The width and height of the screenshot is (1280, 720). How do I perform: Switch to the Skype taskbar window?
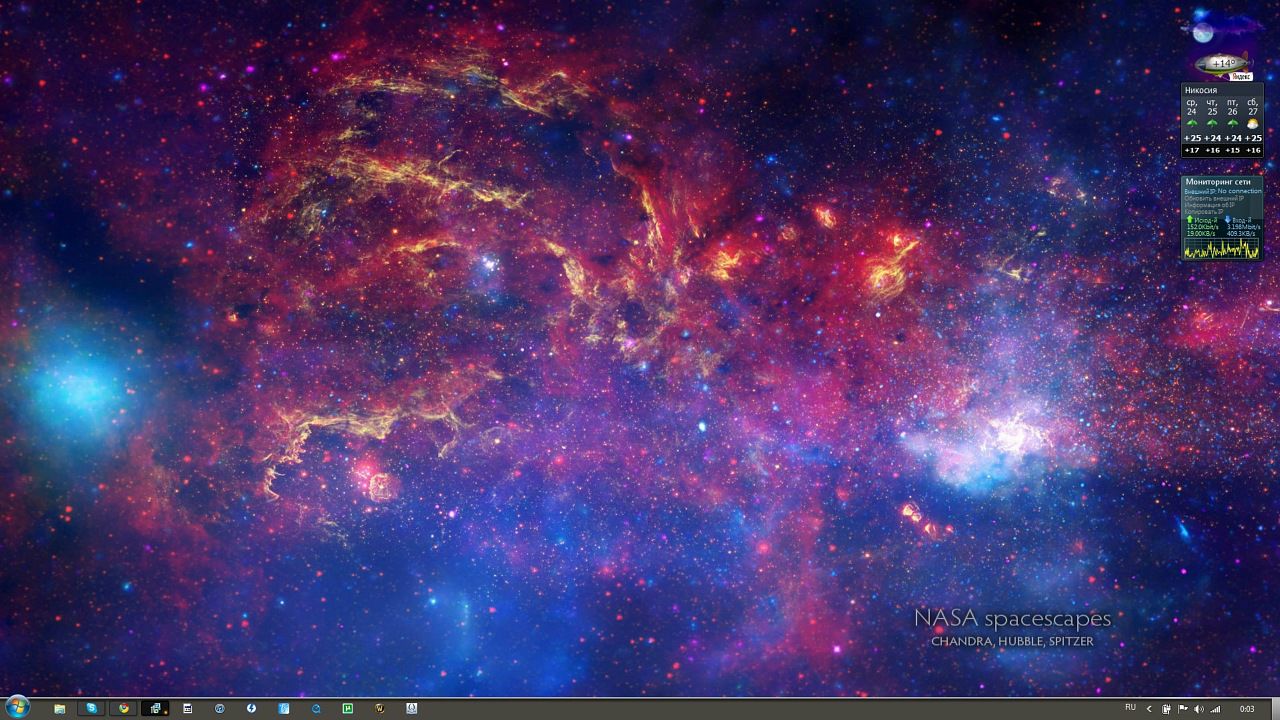coord(92,708)
